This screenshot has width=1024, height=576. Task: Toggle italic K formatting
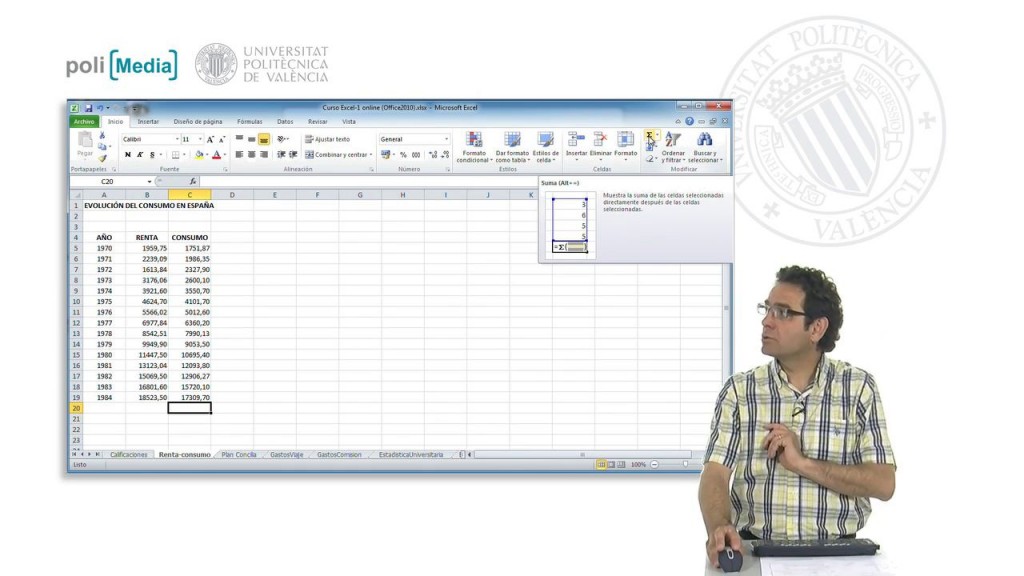point(140,155)
